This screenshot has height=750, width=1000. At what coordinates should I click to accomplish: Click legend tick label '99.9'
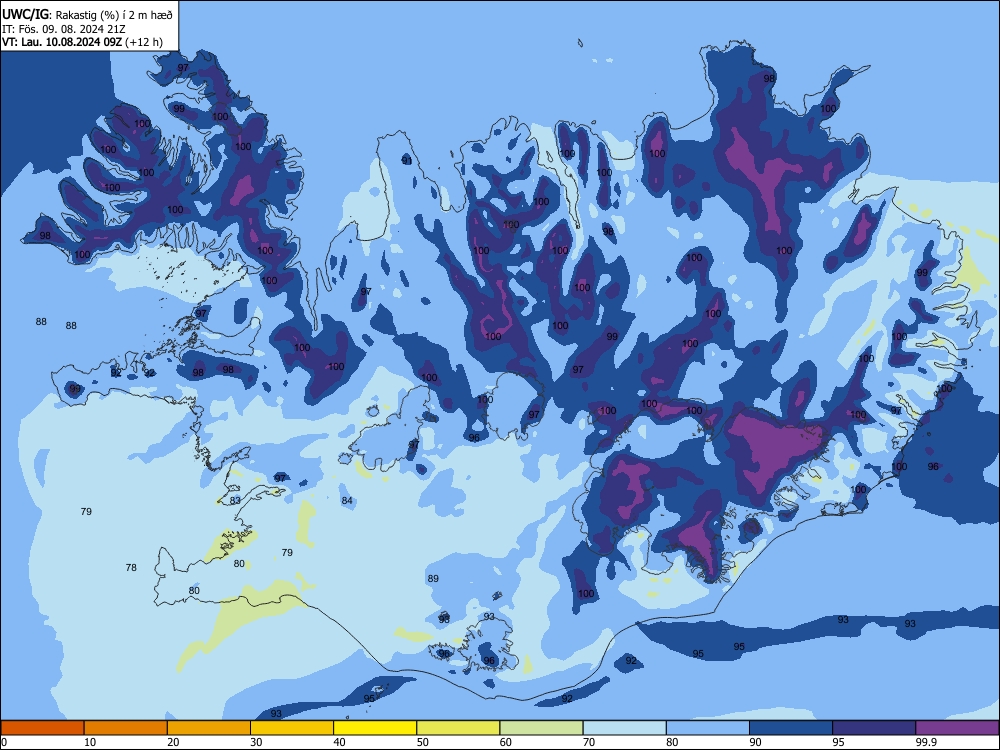(926, 742)
